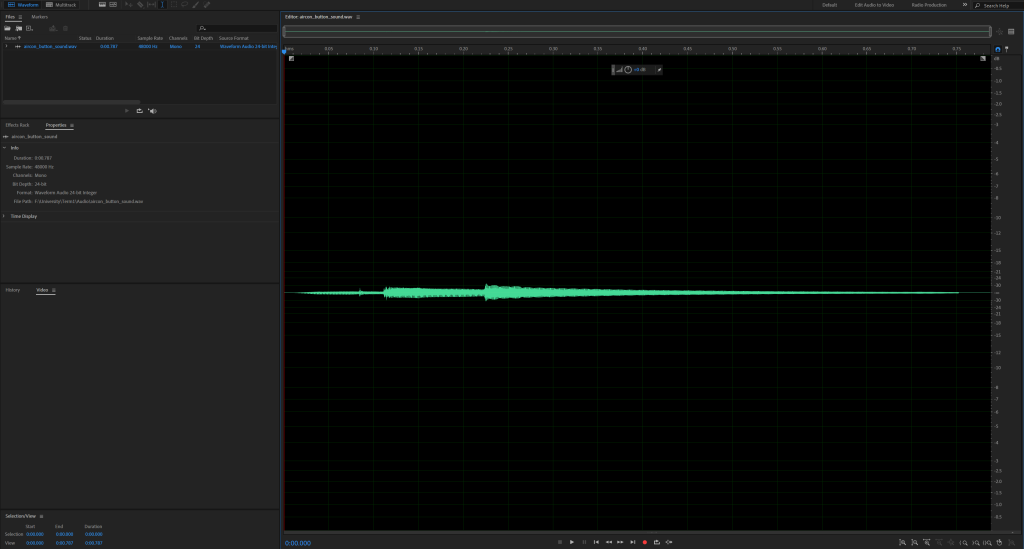Viewport: 1024px width, 549px height.
Task: Click the Open File folder icon in Files panel
Action: pyautogui.click(x=7, y=28)
